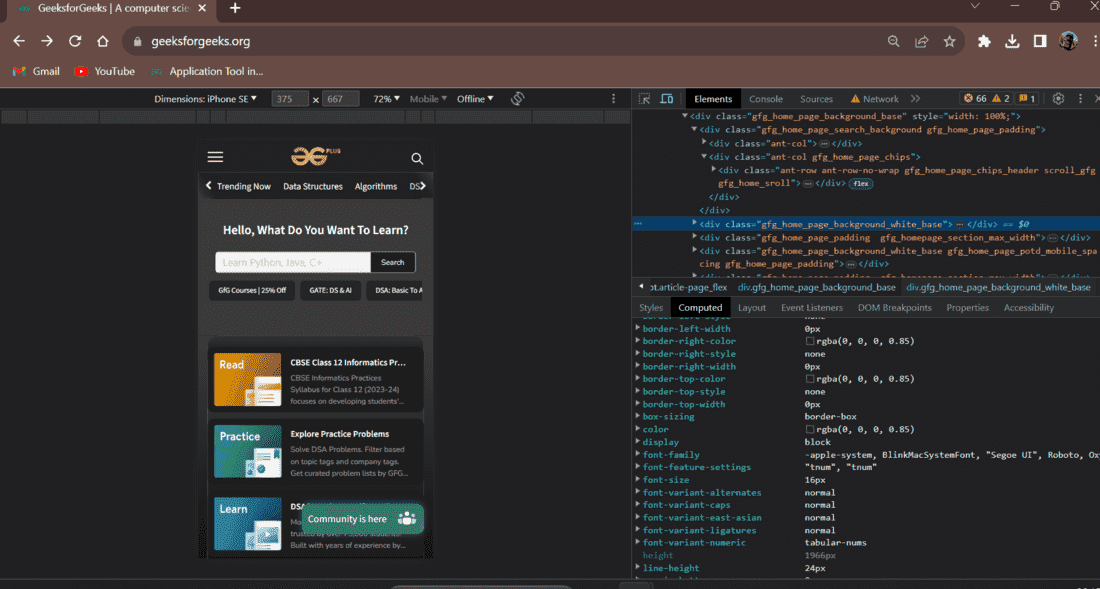Open the Chrome extensions puzzle icon
The image size is (1100, 589).
[984, 41]
